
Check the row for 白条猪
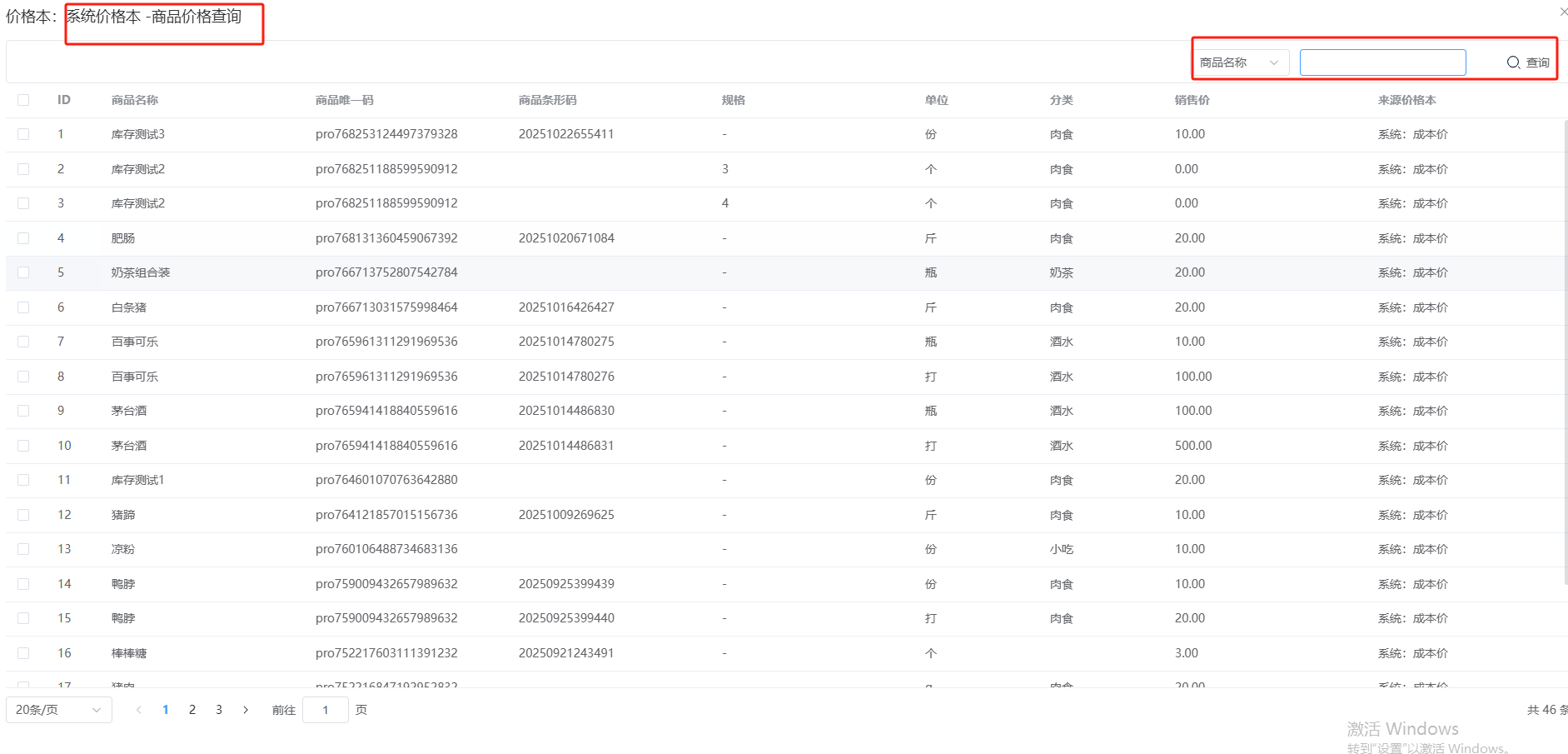point(23,307)
